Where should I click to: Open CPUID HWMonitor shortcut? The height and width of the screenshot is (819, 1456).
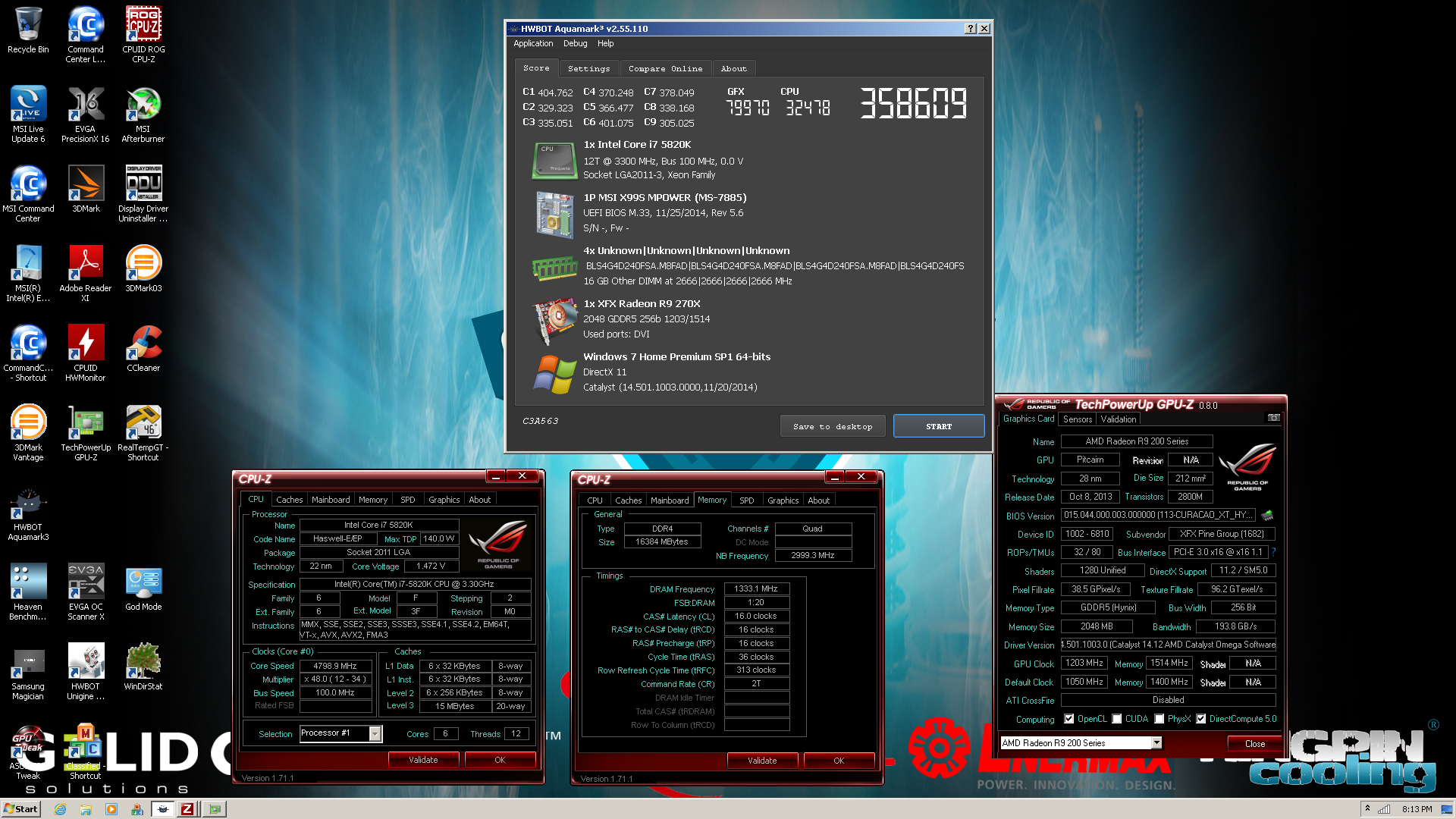click(x=86, y=353)
